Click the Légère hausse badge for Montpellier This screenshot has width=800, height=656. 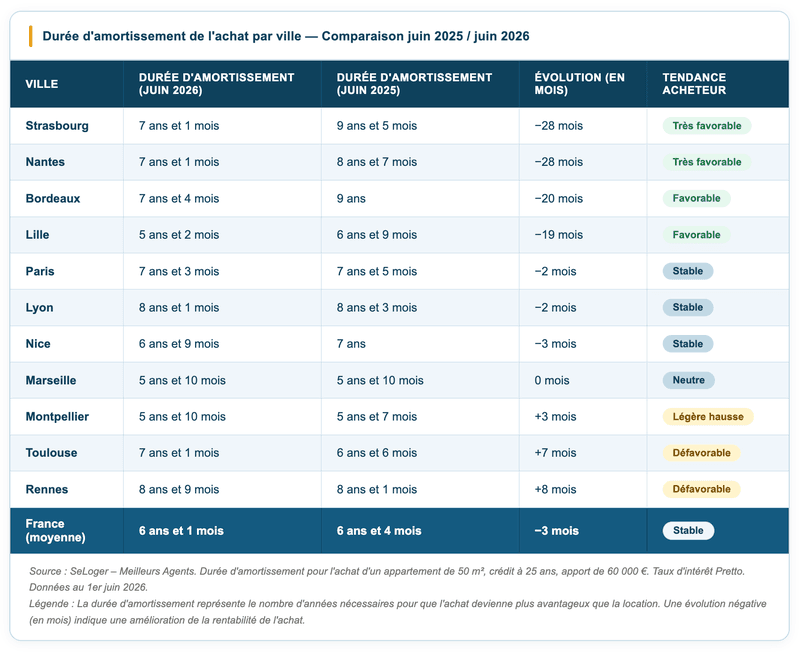click(x=708, y=417)
